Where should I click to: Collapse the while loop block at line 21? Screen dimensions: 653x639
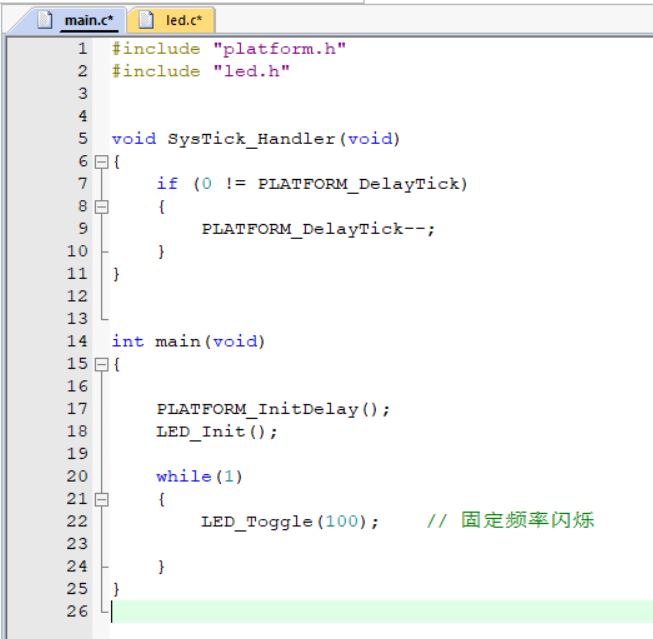pyautogui.click(x=101, y=499)
